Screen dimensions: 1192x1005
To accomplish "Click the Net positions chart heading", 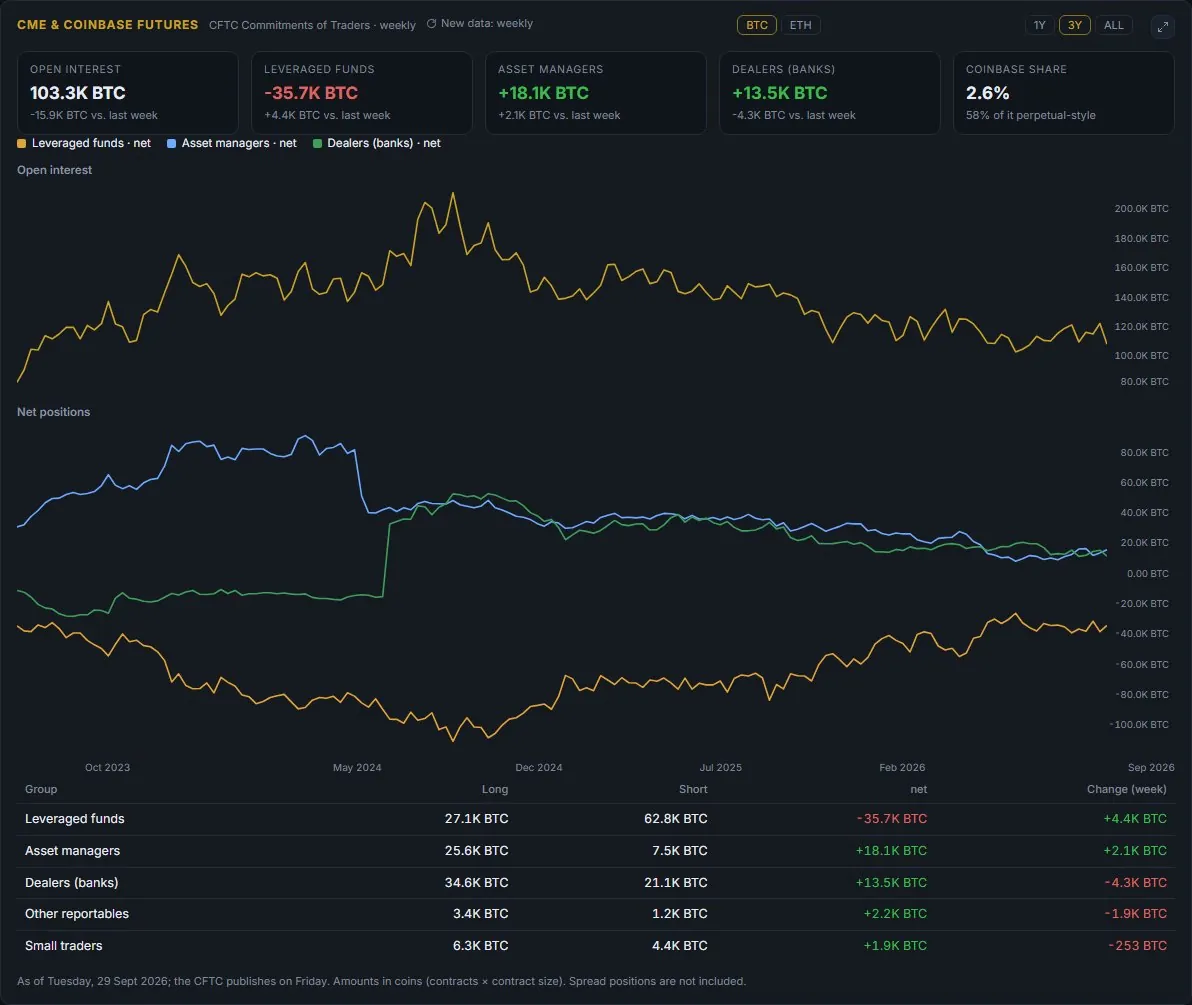I will (x=53, y=412).
